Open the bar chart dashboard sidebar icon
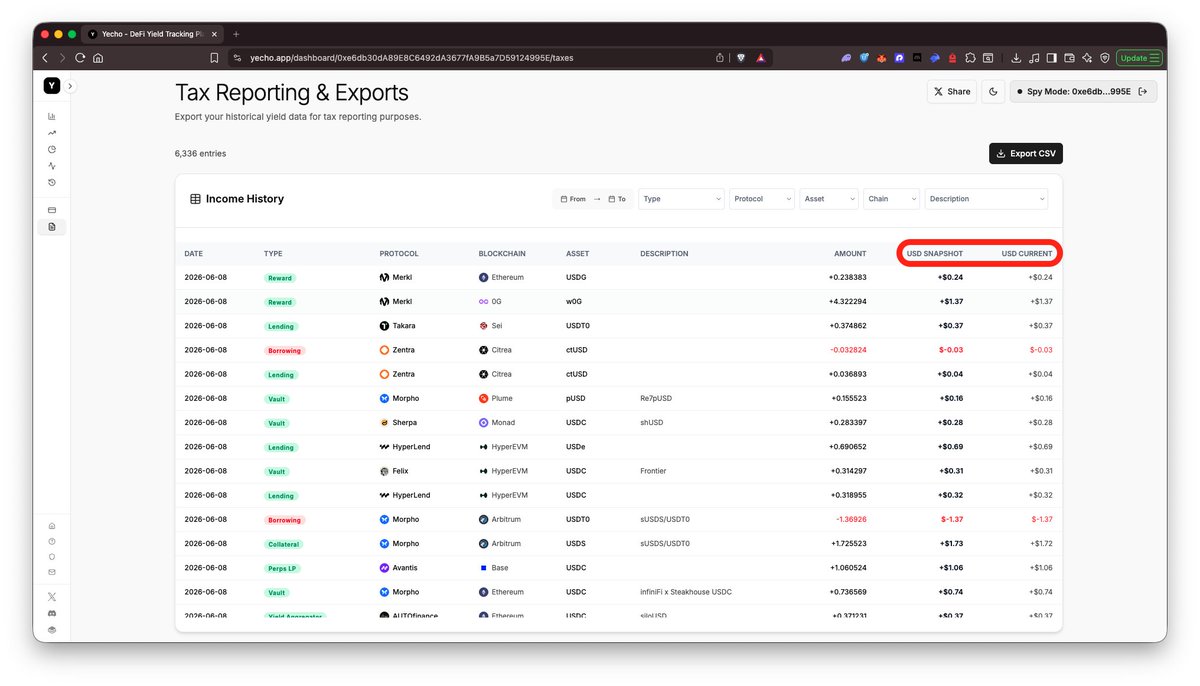The width and height of the screenshot is (1200, 686). click(x=52, y=116)
